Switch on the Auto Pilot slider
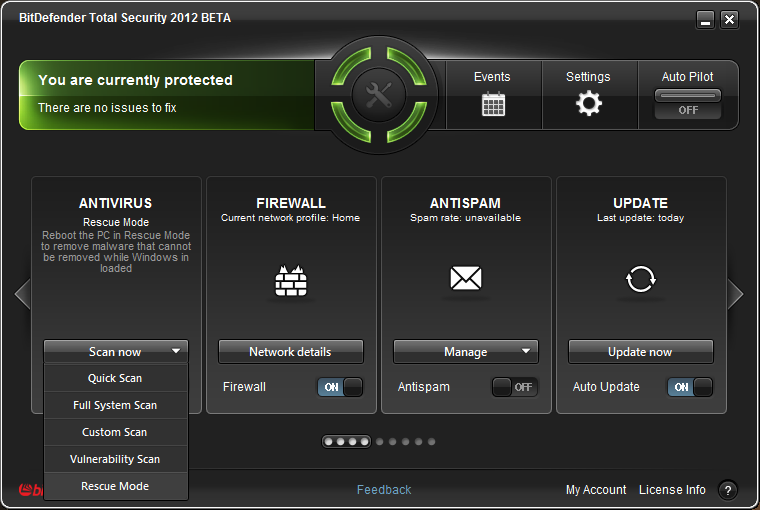The image size is (760, 510). click(688, 103)
